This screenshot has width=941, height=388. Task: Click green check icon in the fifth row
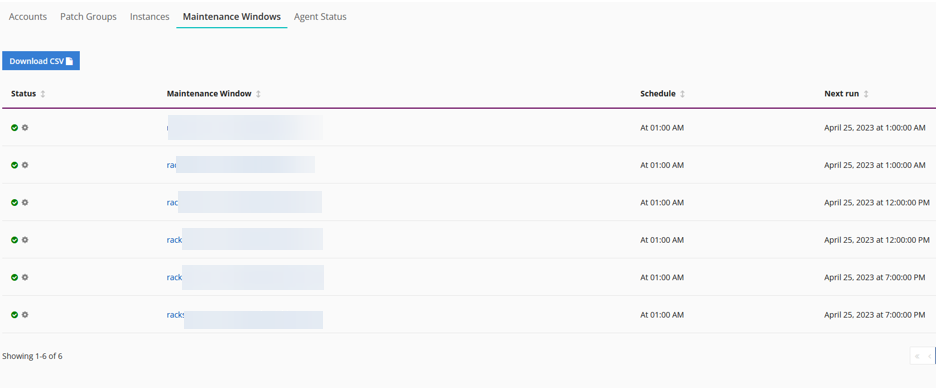[14, 278]
